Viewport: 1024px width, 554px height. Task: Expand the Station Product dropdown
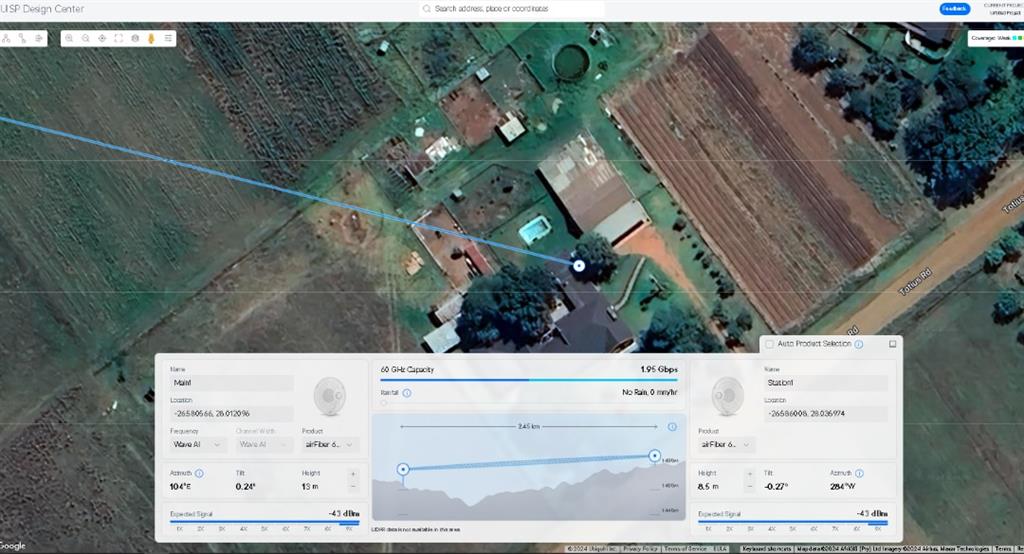pyautogui.click(x=727, y=444)
